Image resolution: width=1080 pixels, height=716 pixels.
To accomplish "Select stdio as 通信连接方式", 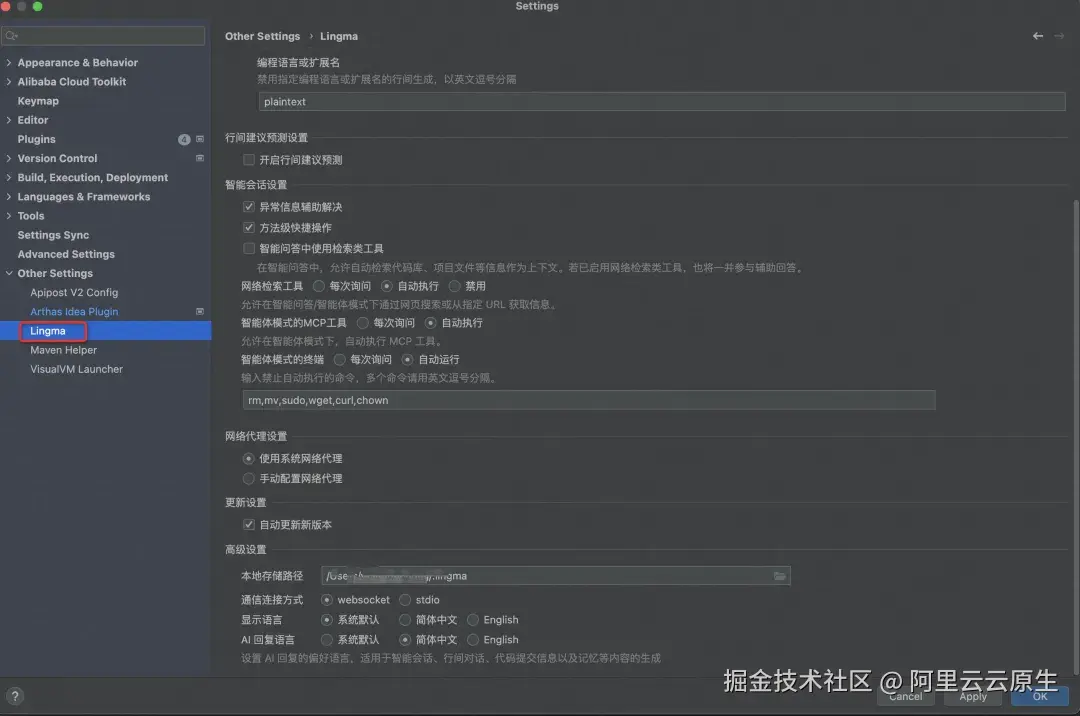I will (404, 599).
